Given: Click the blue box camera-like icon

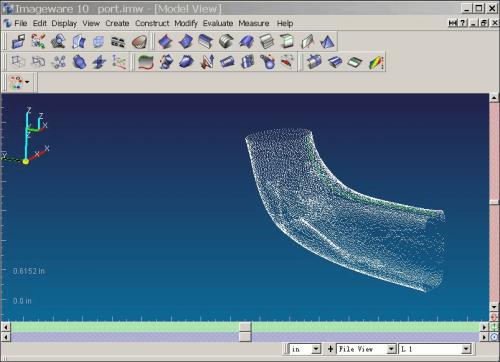Looking at the screenshot, I should (314, 62).
